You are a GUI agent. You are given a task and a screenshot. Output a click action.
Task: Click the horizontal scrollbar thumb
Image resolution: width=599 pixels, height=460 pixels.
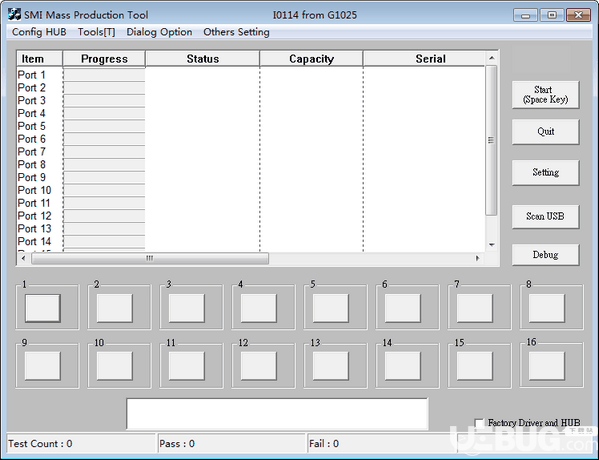point(150,258)
